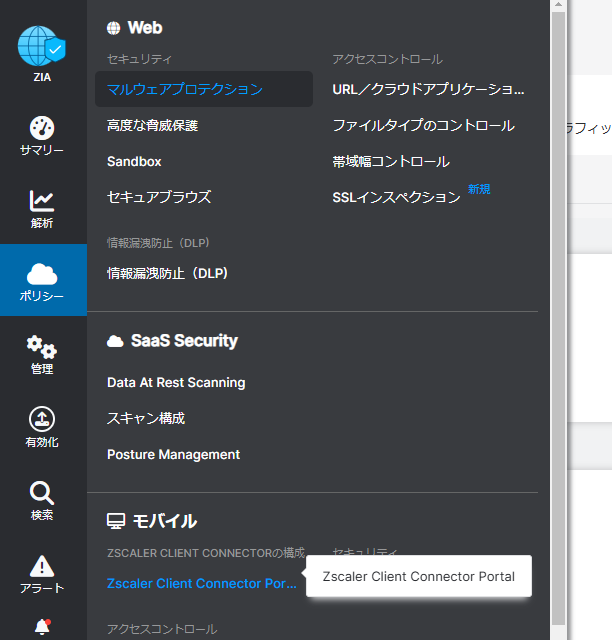Viewport: 612px width, 640px height.
Task: Click the 有効化 activation icon
Action: [42, 419]
